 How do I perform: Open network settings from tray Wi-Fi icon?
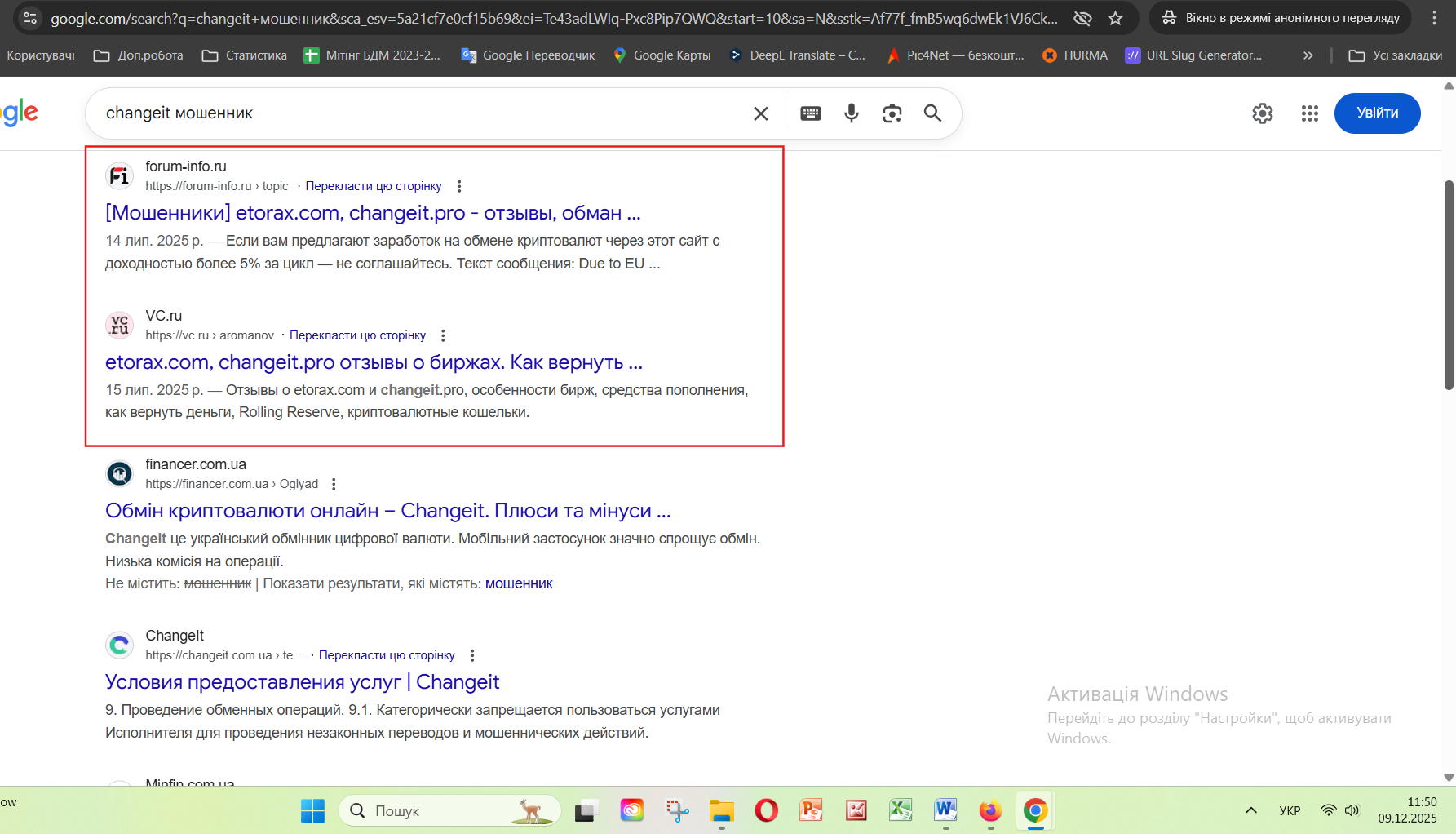(x=1328, y=810)
